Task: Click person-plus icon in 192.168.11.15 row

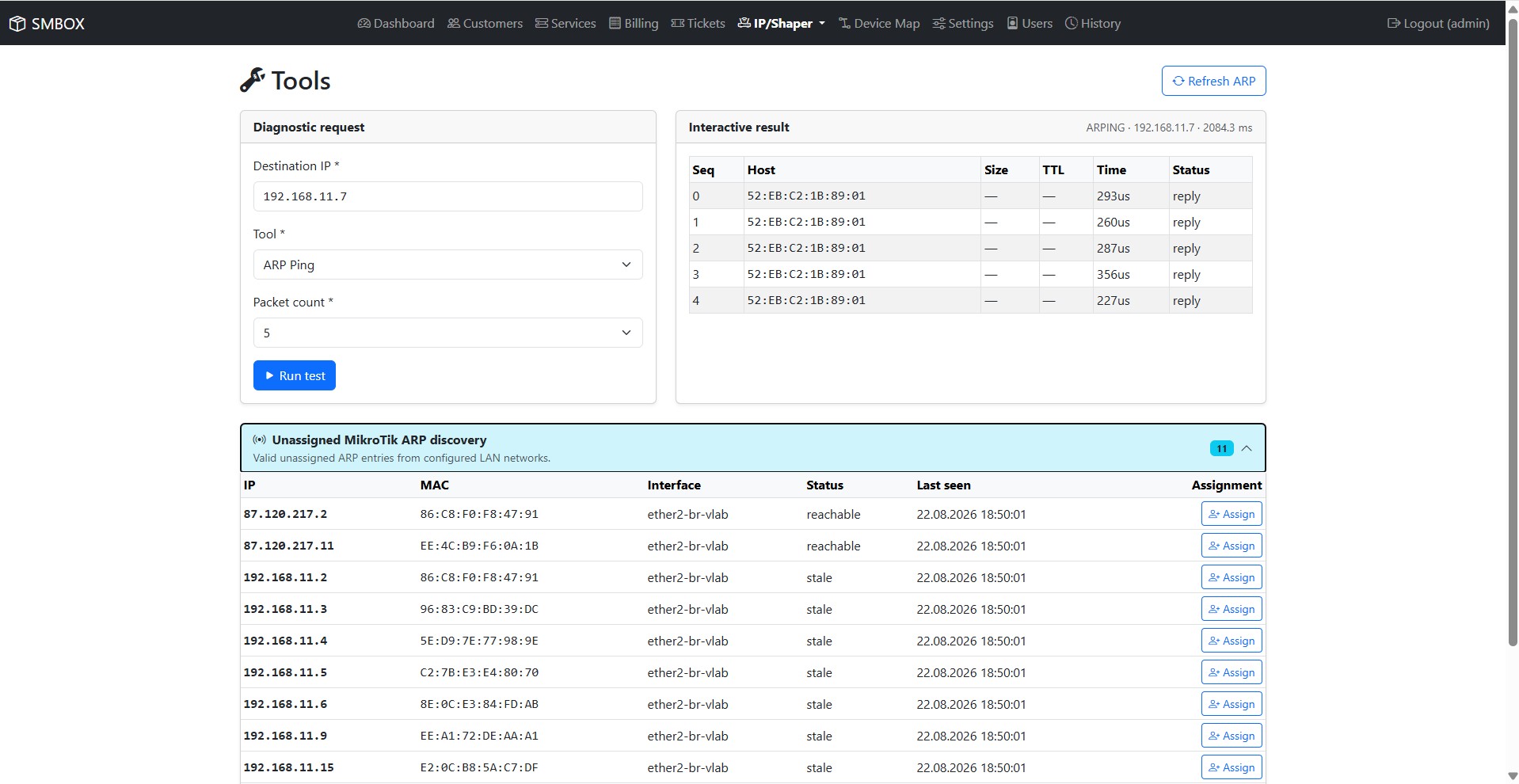Action: [x=1214, y=767]
